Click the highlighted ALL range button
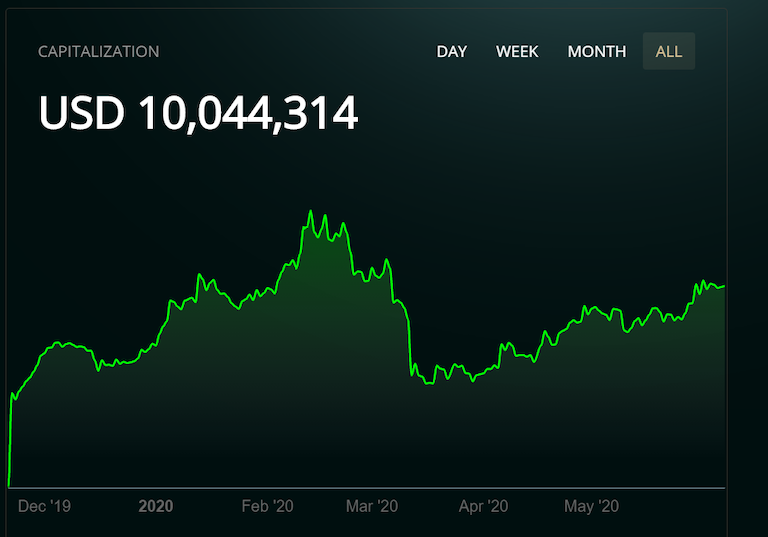The image size is (768, 537). pyautogui.click(x=669, y=51)
